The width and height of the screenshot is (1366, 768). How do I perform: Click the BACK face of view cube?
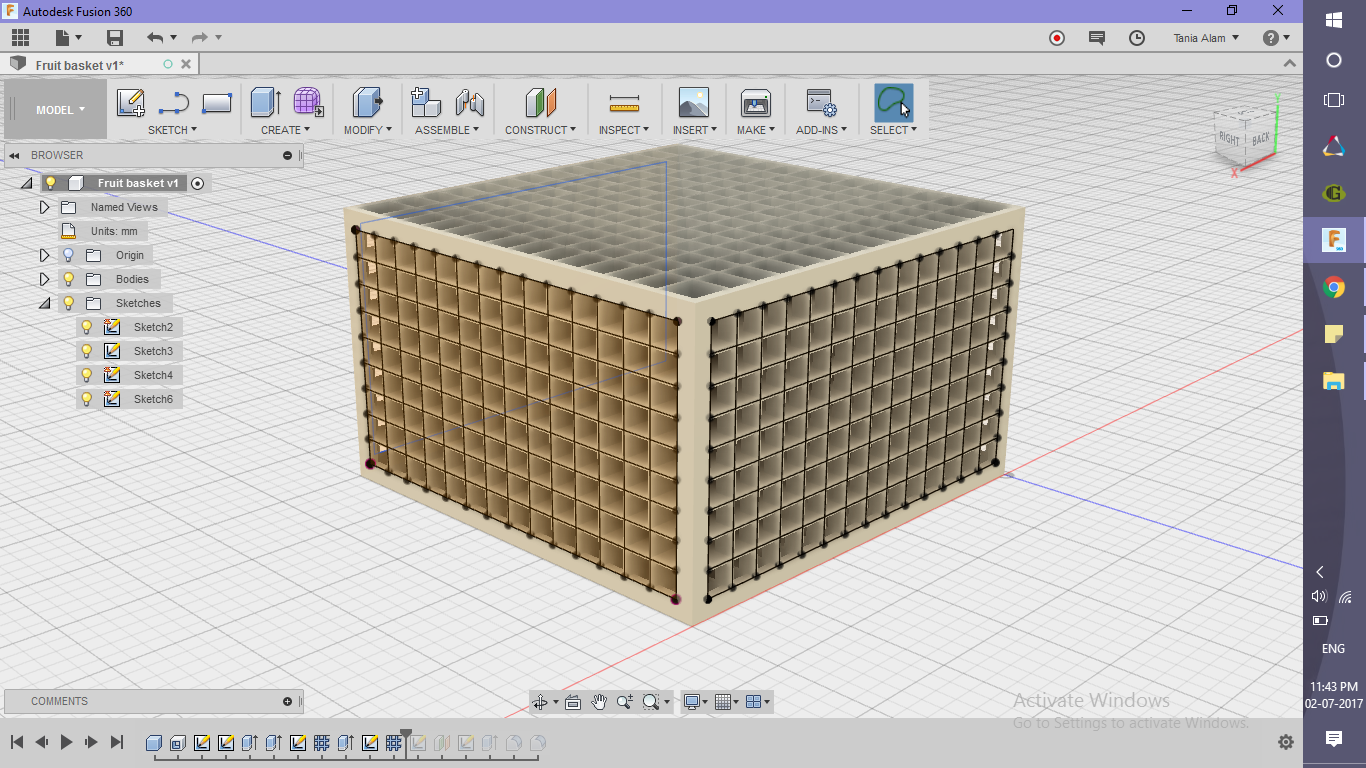click(x=1259, y=137)
